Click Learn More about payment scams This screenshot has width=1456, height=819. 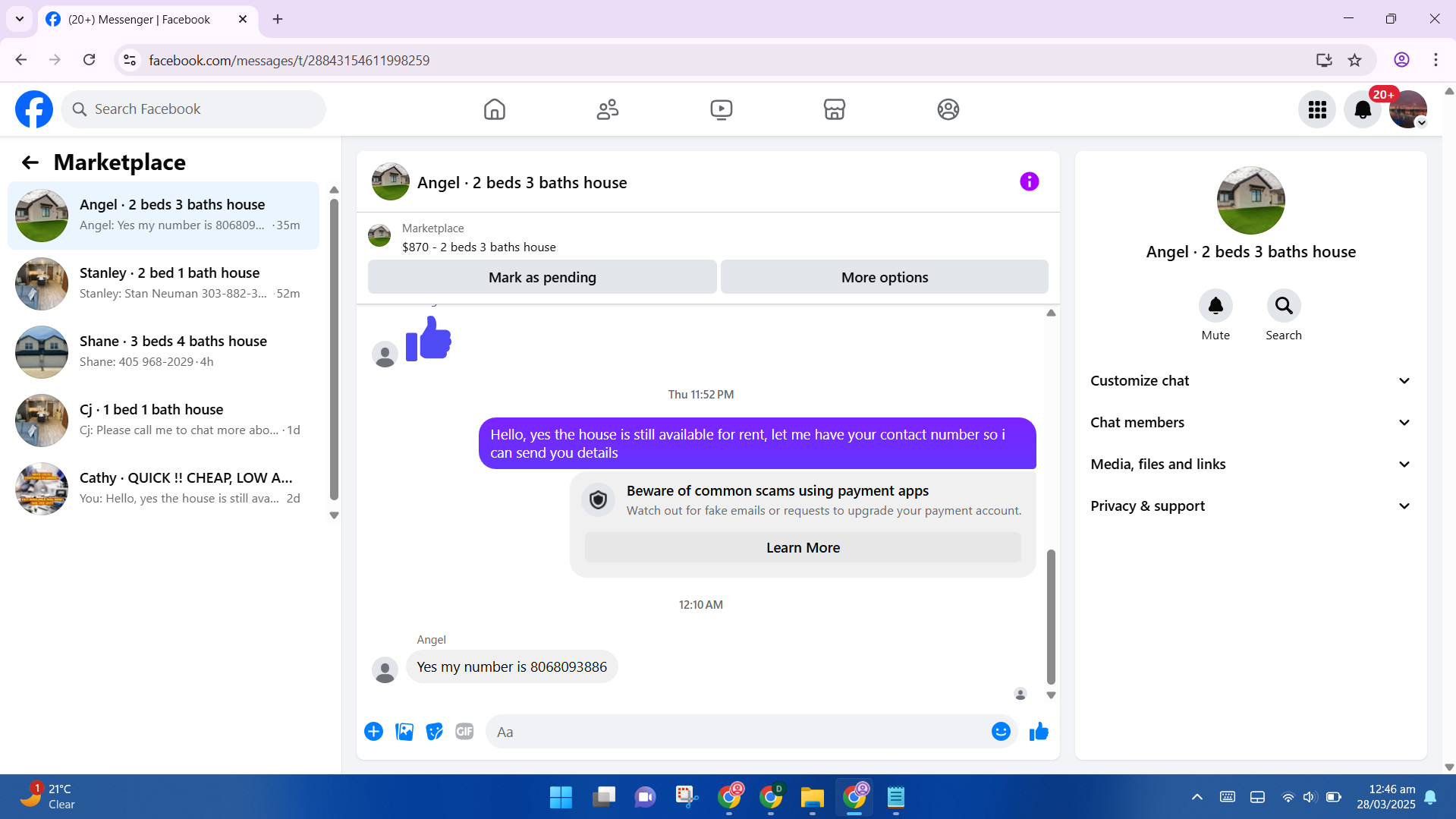tap(803, 548)
